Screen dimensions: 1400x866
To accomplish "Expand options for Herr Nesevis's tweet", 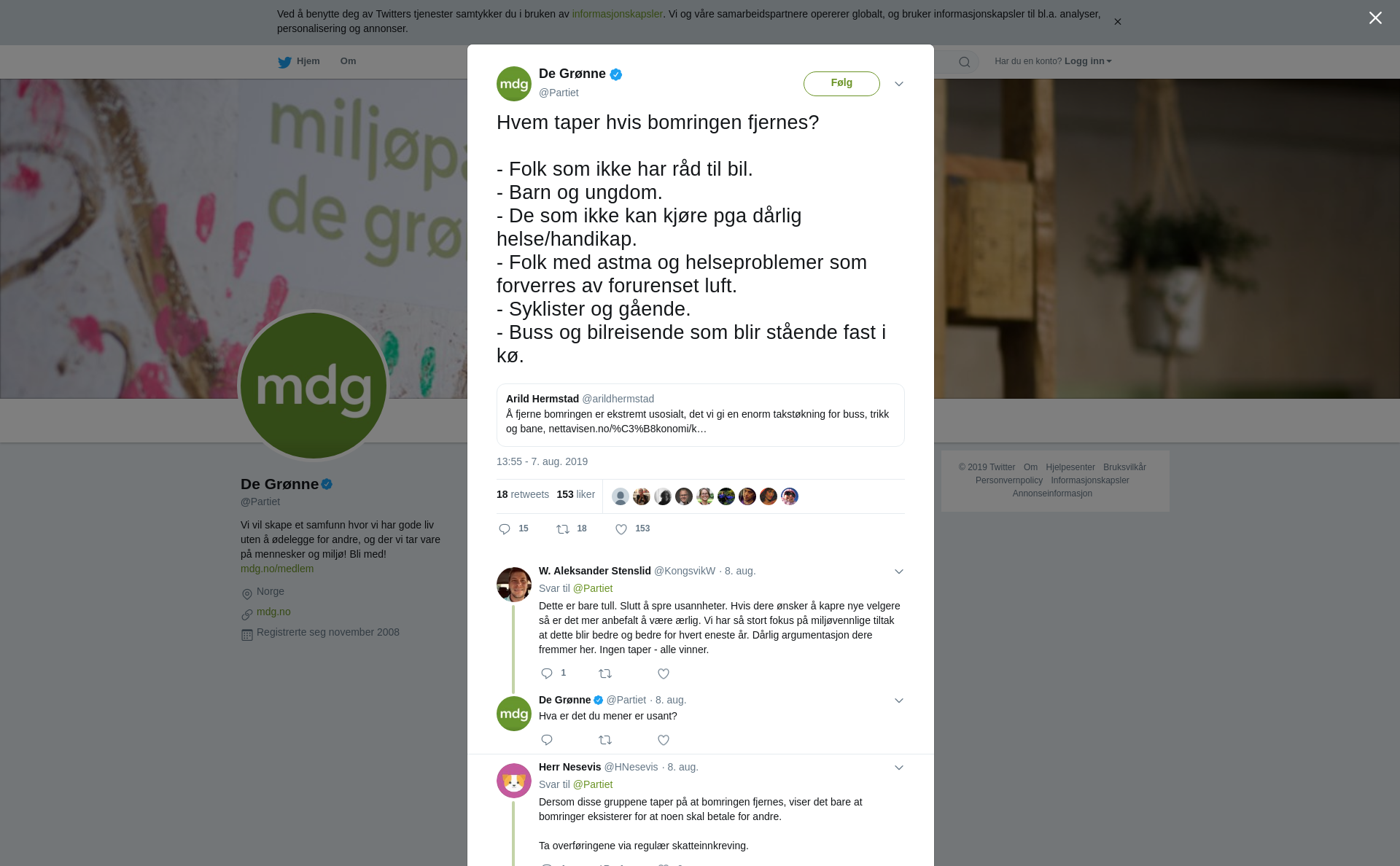I will 899,768.
